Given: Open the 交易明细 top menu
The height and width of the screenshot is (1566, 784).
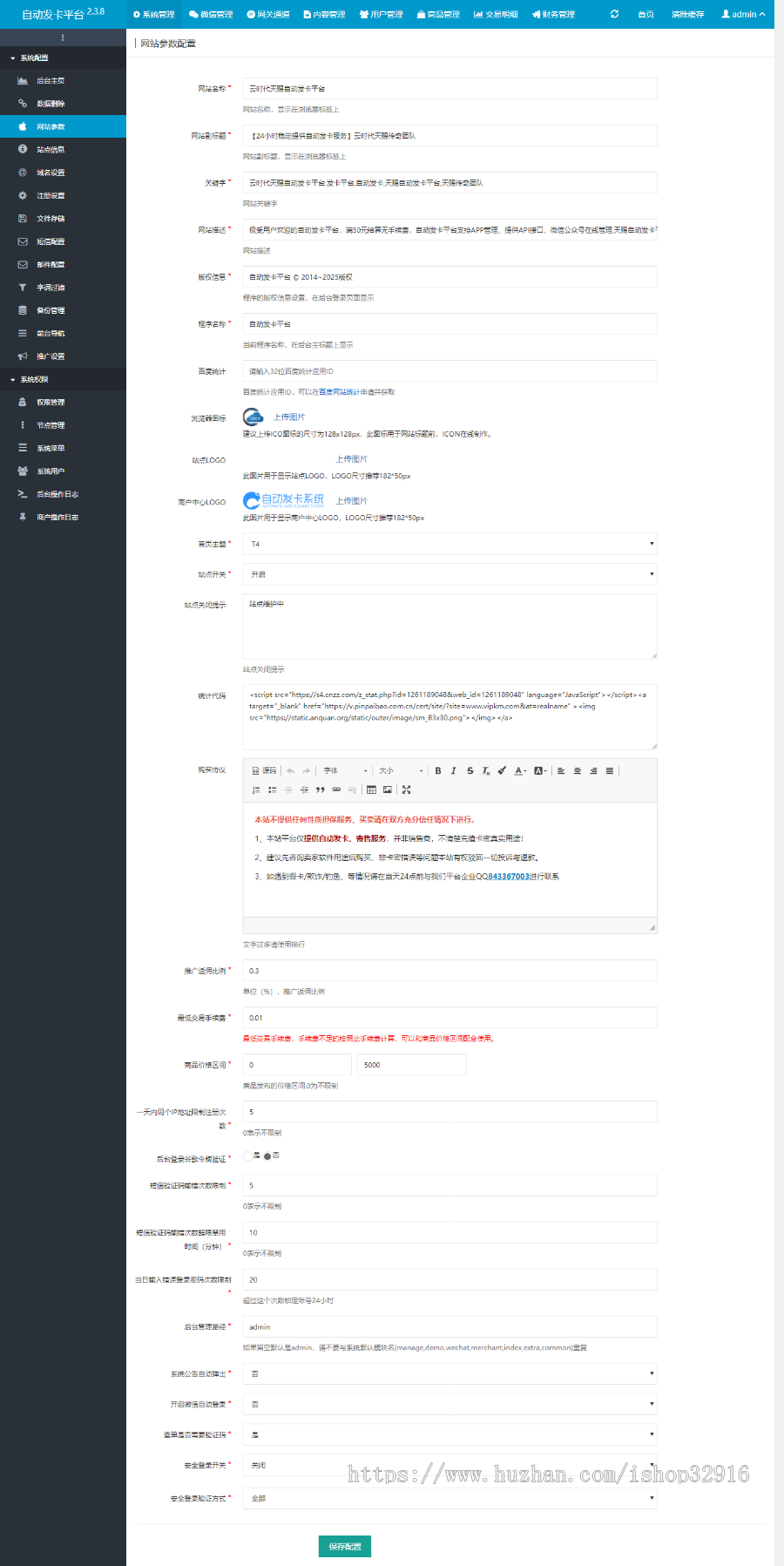Looking at the screenshot, I should 496,14.
